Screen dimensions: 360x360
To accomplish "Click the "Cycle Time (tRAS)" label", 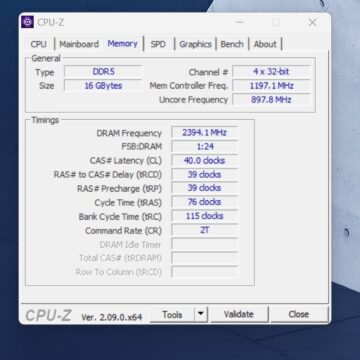I will [128, 203].
